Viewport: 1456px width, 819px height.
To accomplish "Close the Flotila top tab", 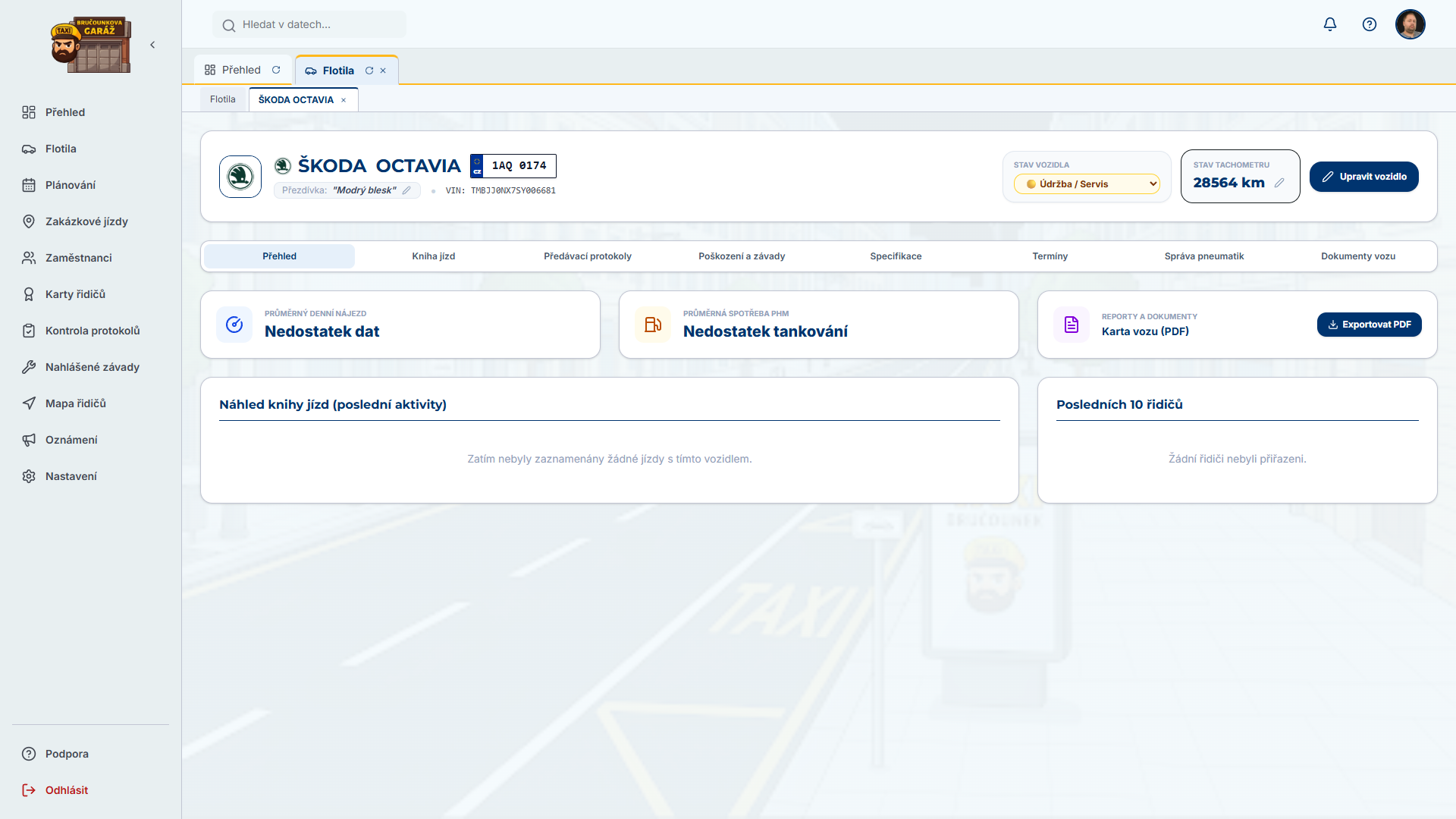I will pyautogui.click(x=383, y=71).
